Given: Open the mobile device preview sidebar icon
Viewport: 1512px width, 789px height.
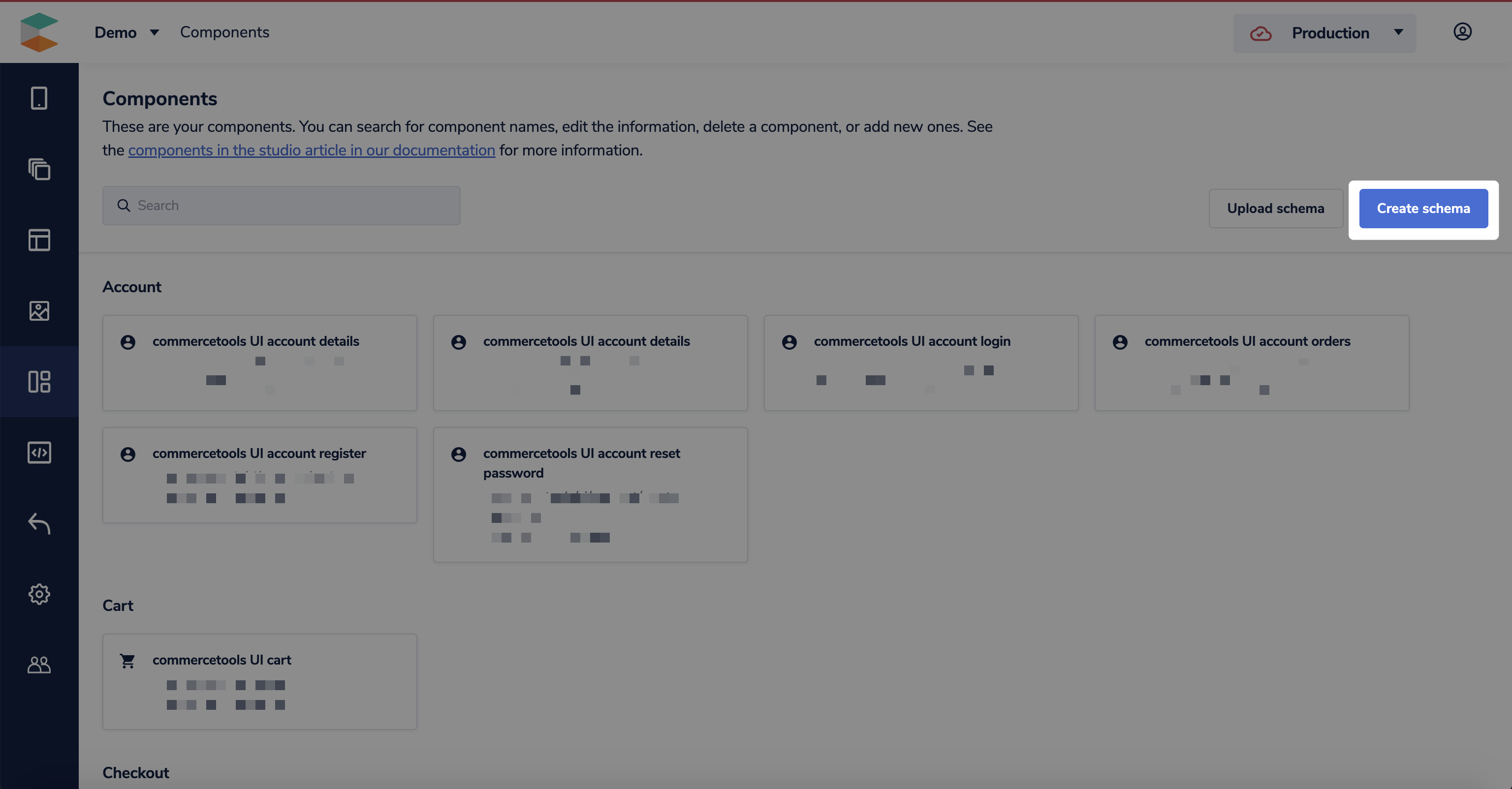Looking at the screenshot, I should point(39,98).
